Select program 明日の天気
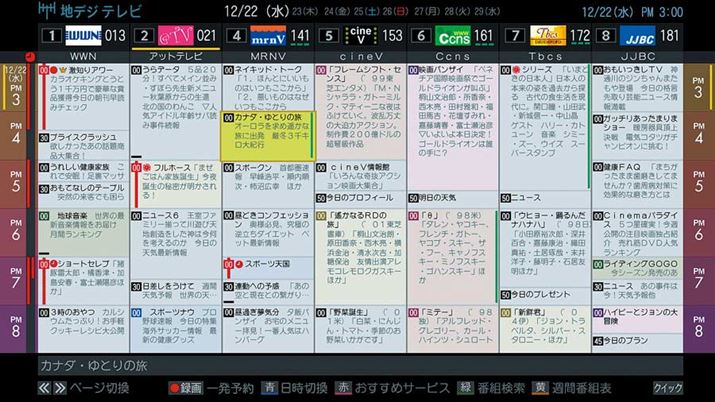715x402 pixels. pos(453,198)
